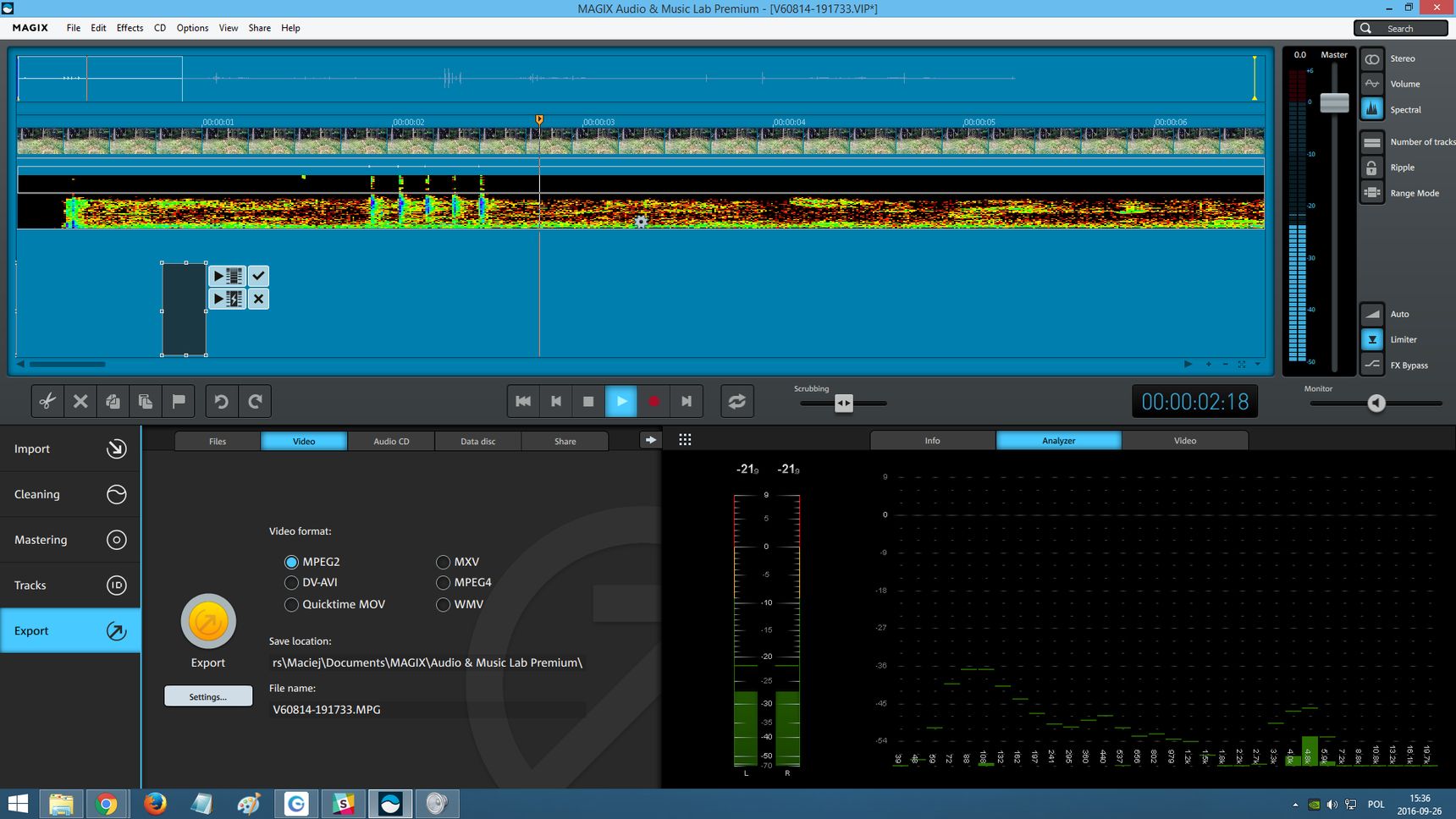
Task: Click the Search box in title area
Action: [x=1401, y=28]
